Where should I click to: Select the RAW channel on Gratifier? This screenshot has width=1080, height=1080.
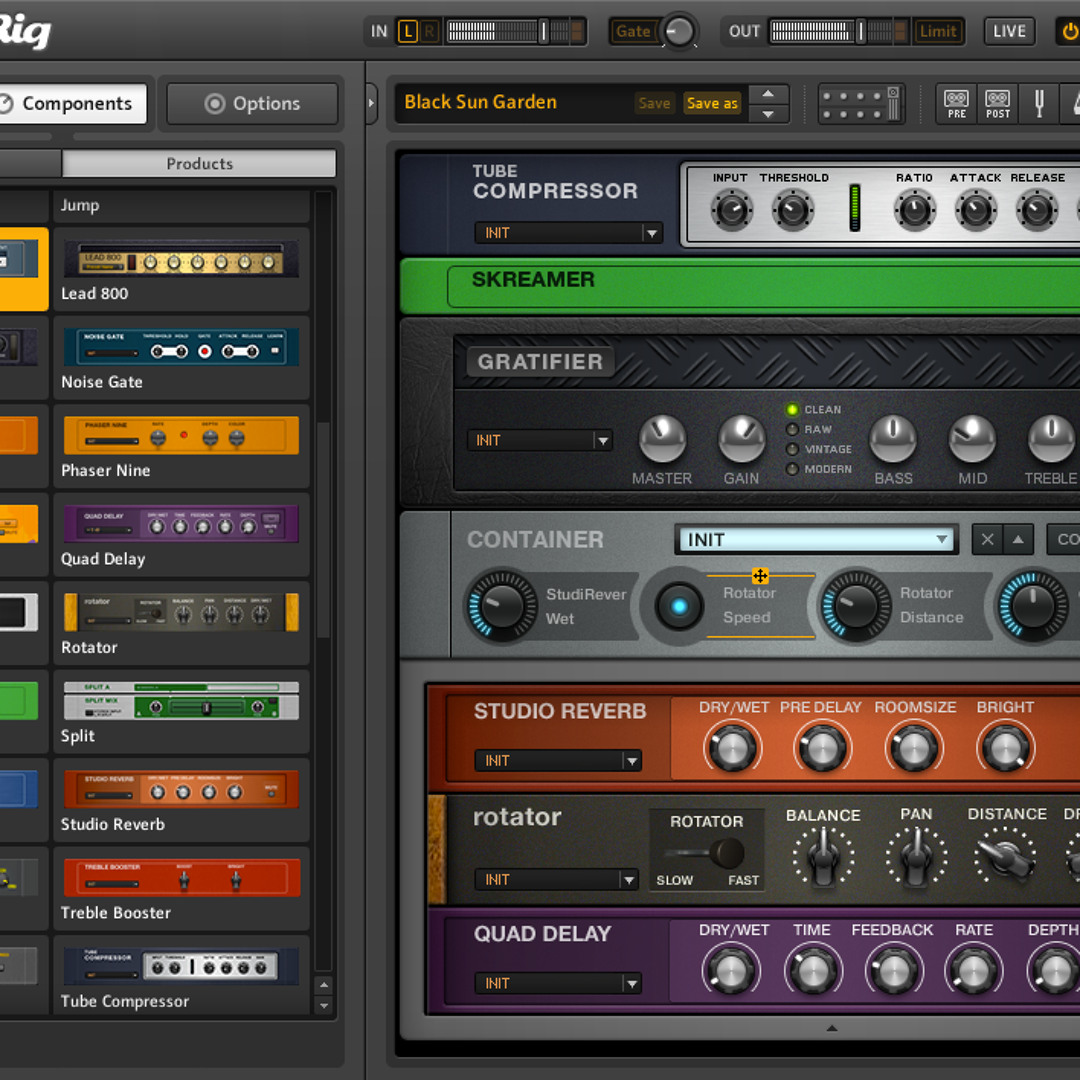[x=792, y=430]
